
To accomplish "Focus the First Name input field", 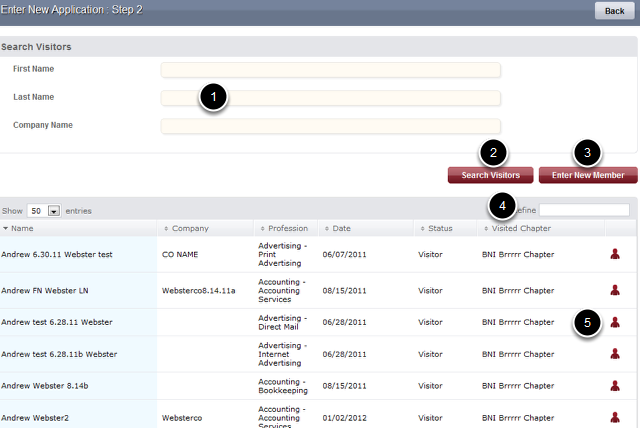I will (x=330, y=70).
